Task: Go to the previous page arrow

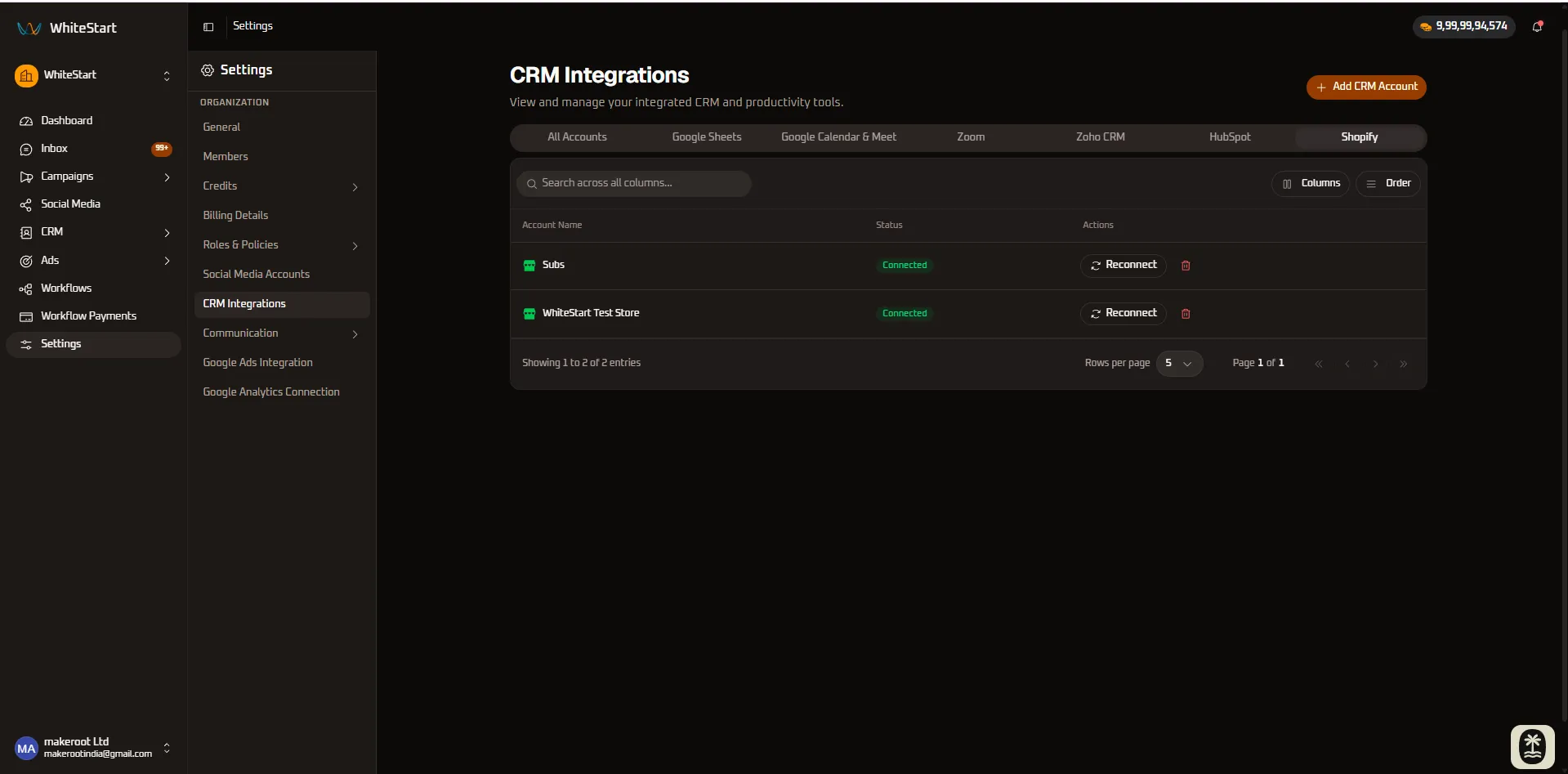Action: pyautogui.click(x=1347, y=364)
